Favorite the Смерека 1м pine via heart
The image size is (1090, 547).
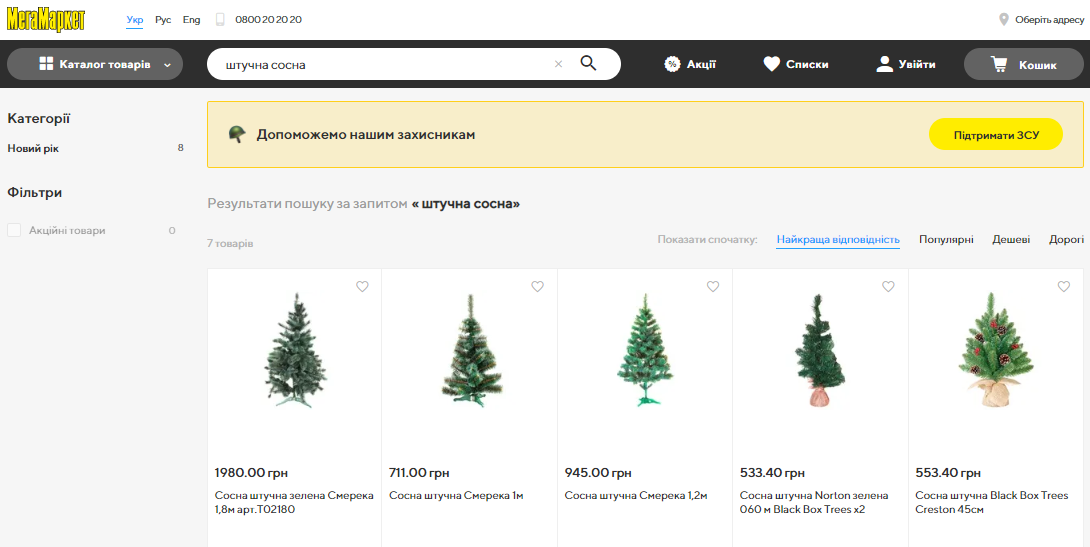click(537, 287)
